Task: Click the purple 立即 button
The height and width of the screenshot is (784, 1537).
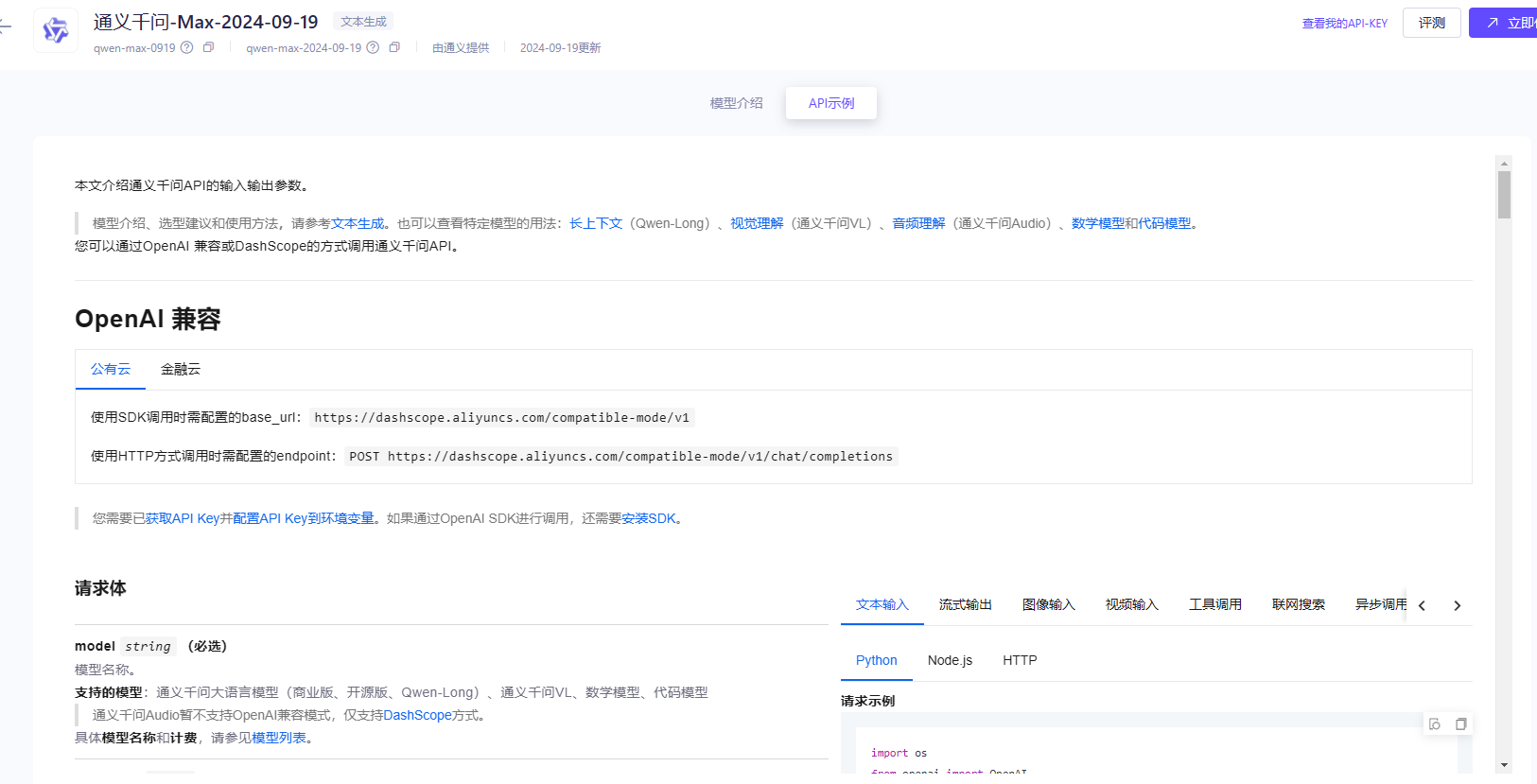Action: [x=1503, y=23]
